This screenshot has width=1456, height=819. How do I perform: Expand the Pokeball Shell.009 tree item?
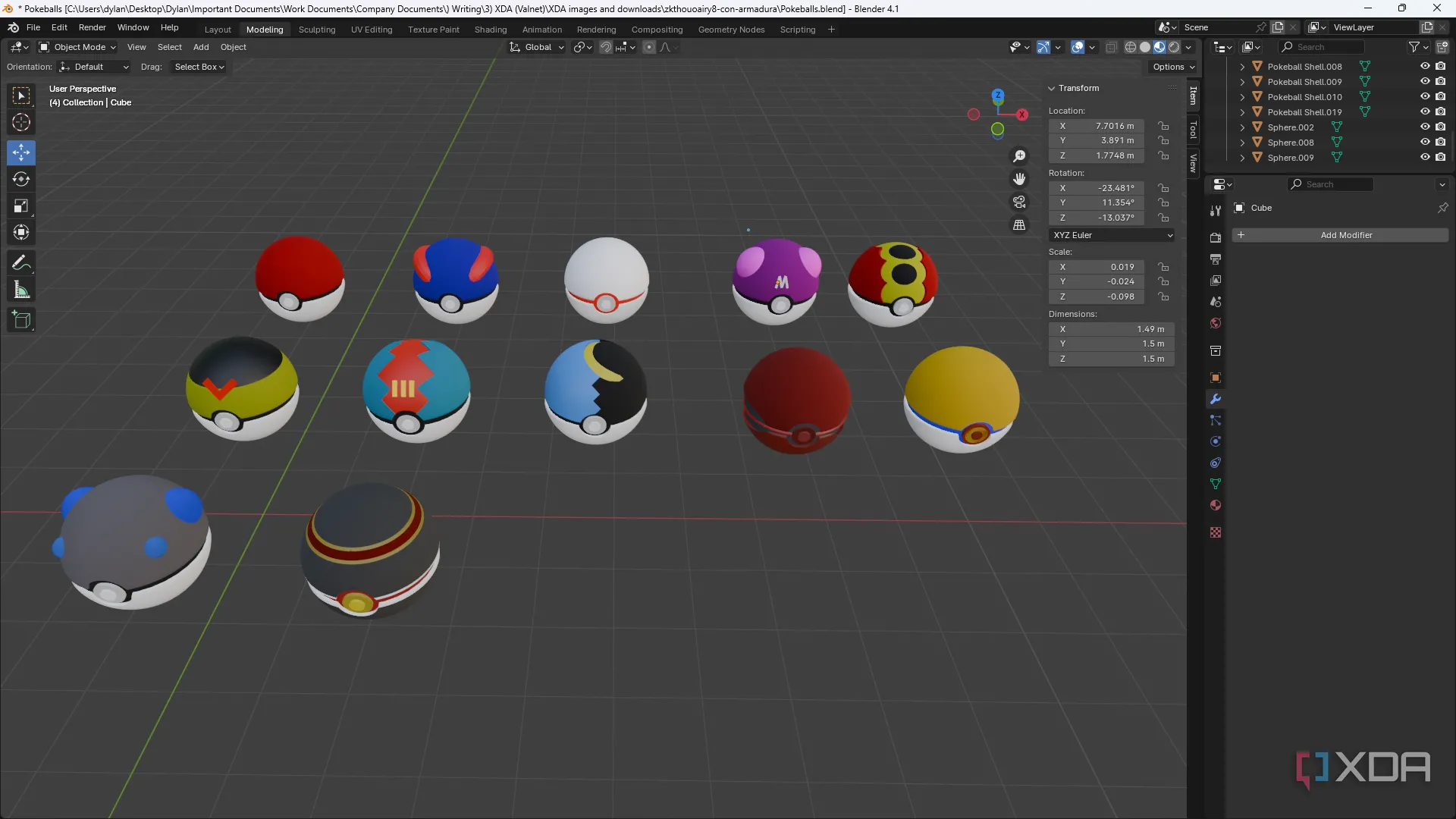(1242, 82)
